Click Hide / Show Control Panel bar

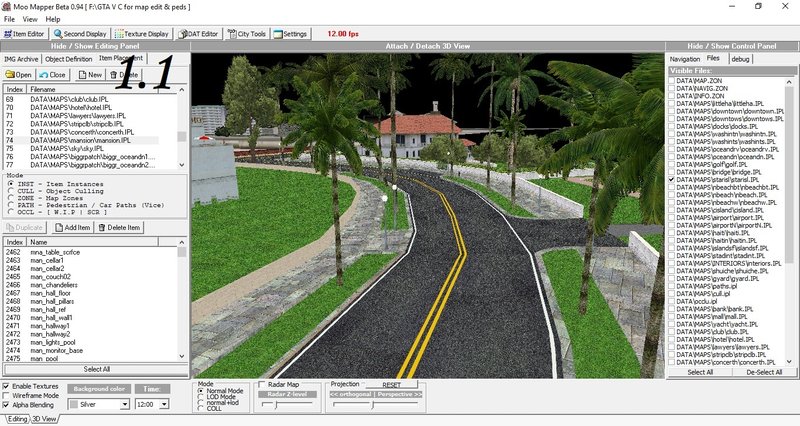coord(732,46)
